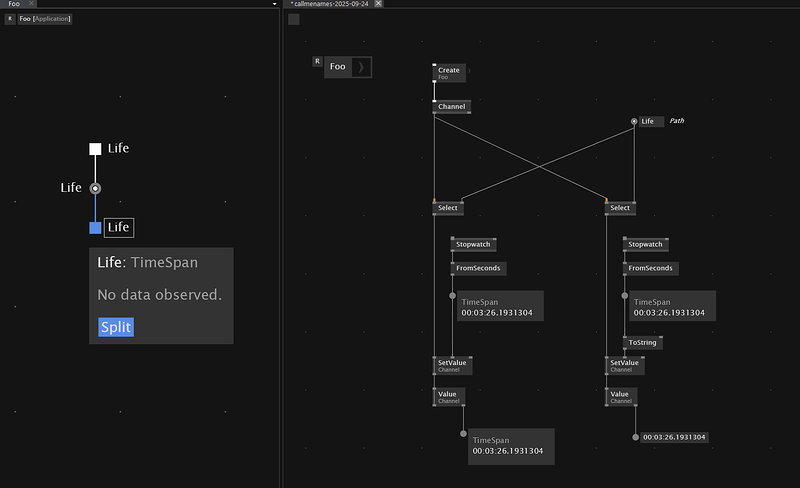
Task: Click the circular Life pad in Foo patch
Action: tap(95, 188)
